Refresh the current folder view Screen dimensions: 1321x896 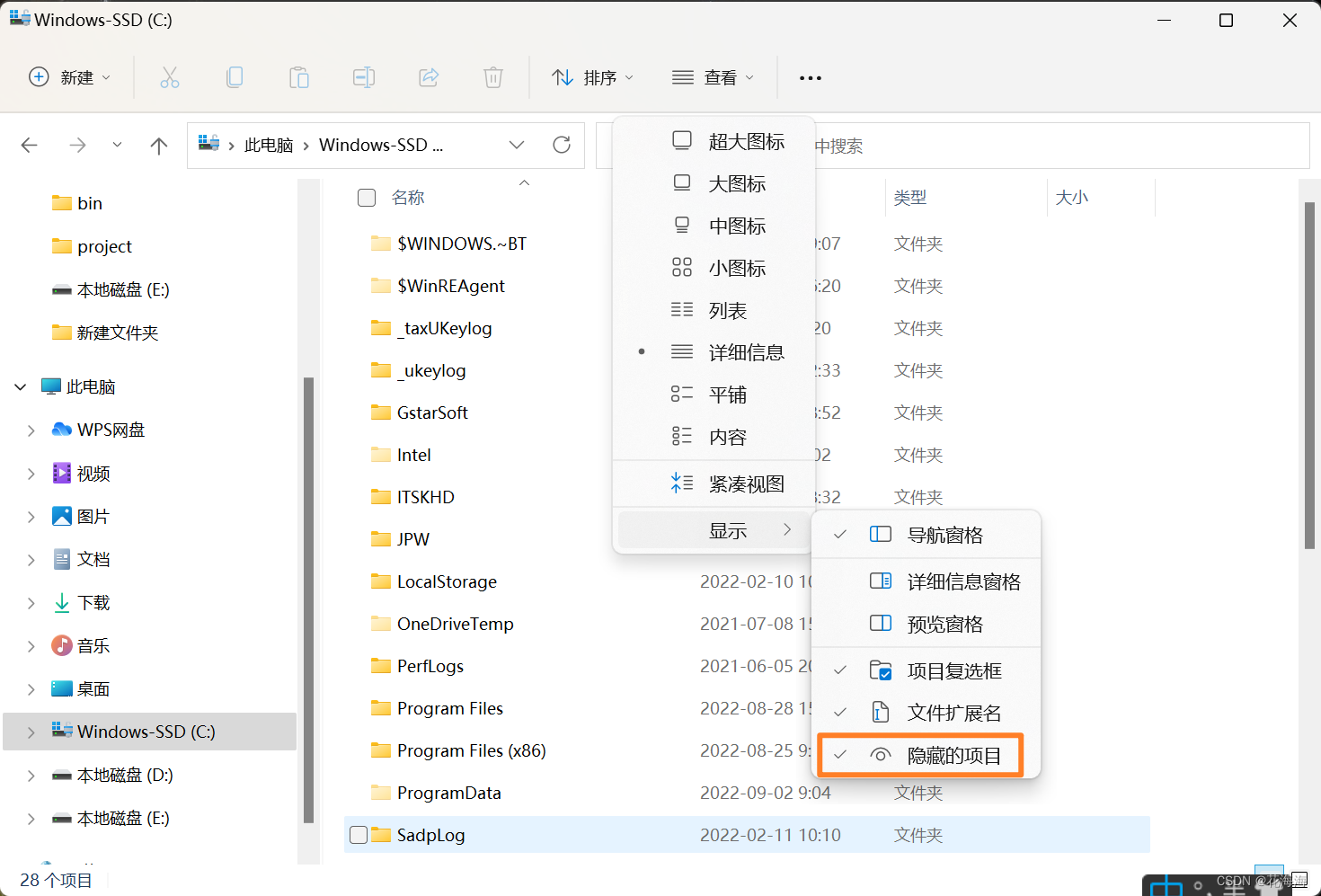pyautogui.click(x=562, y=145)
